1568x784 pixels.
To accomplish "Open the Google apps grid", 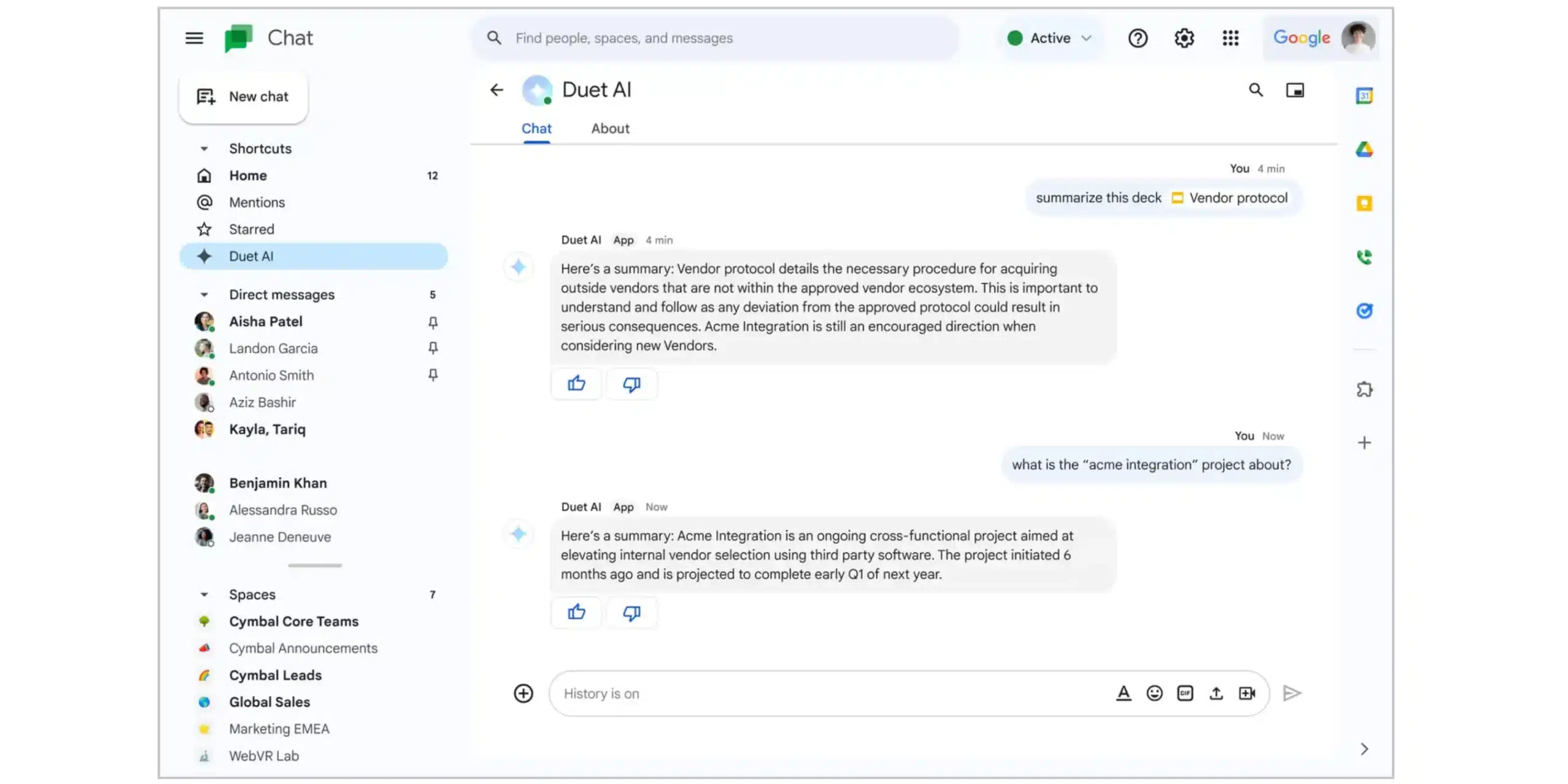I will click(x=1230, y=38).
